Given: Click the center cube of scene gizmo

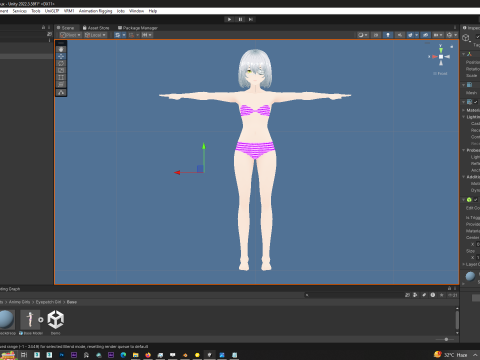Looking at the screenshot, I should coord(441,57).
